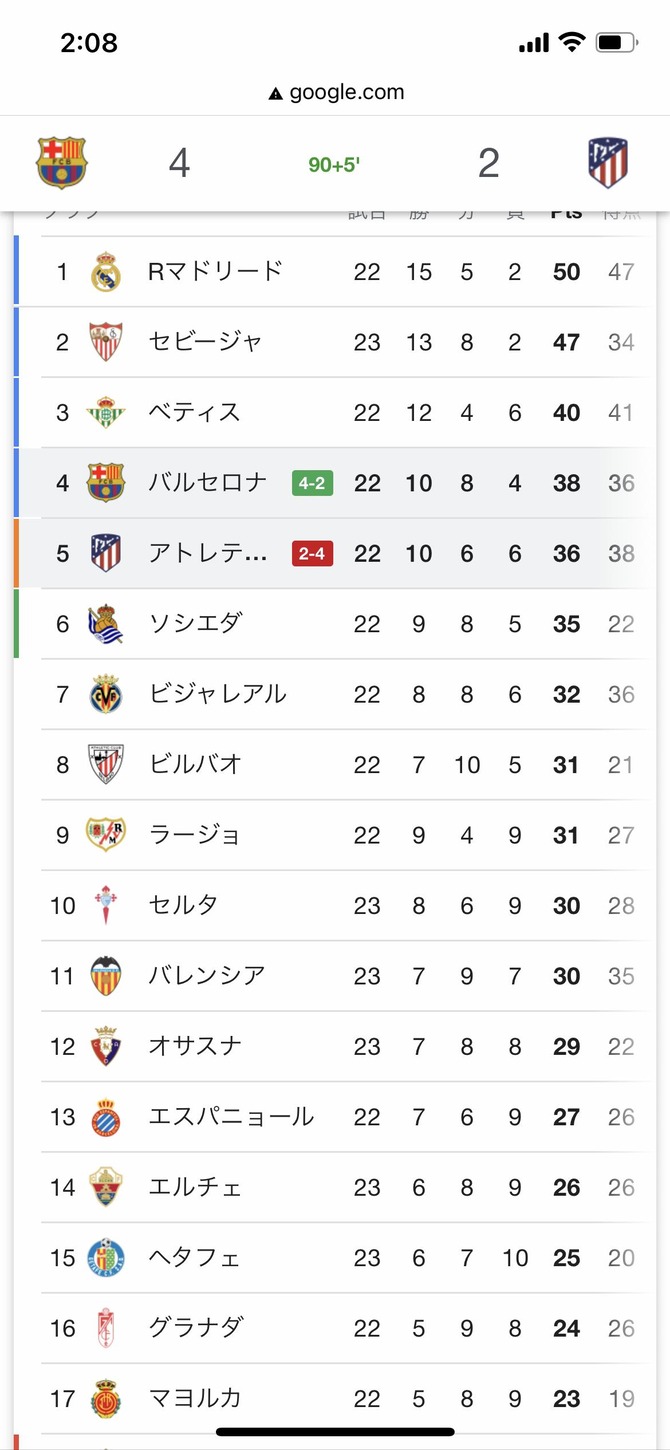The image size is (670, 1450).
Task: Click the Athletic Bilbao crest icon
Action: click(106, 765)
